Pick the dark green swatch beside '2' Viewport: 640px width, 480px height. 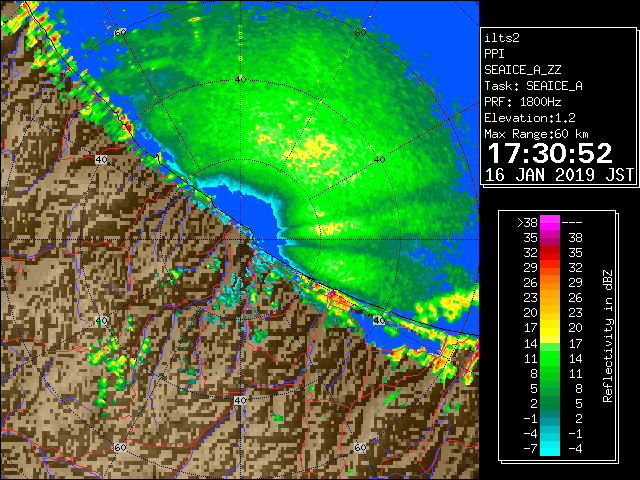click(550, 403)
